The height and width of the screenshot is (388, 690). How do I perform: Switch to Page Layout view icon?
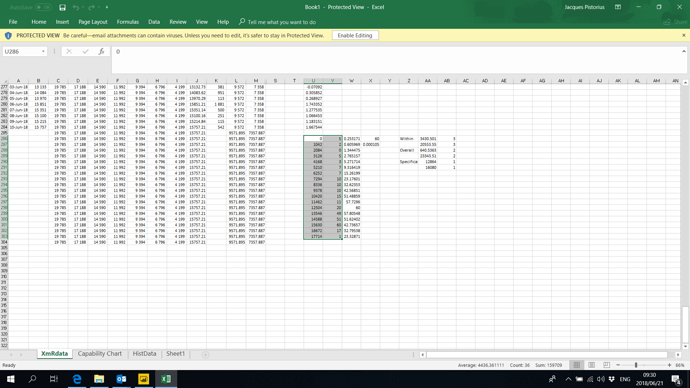[591, 365]
